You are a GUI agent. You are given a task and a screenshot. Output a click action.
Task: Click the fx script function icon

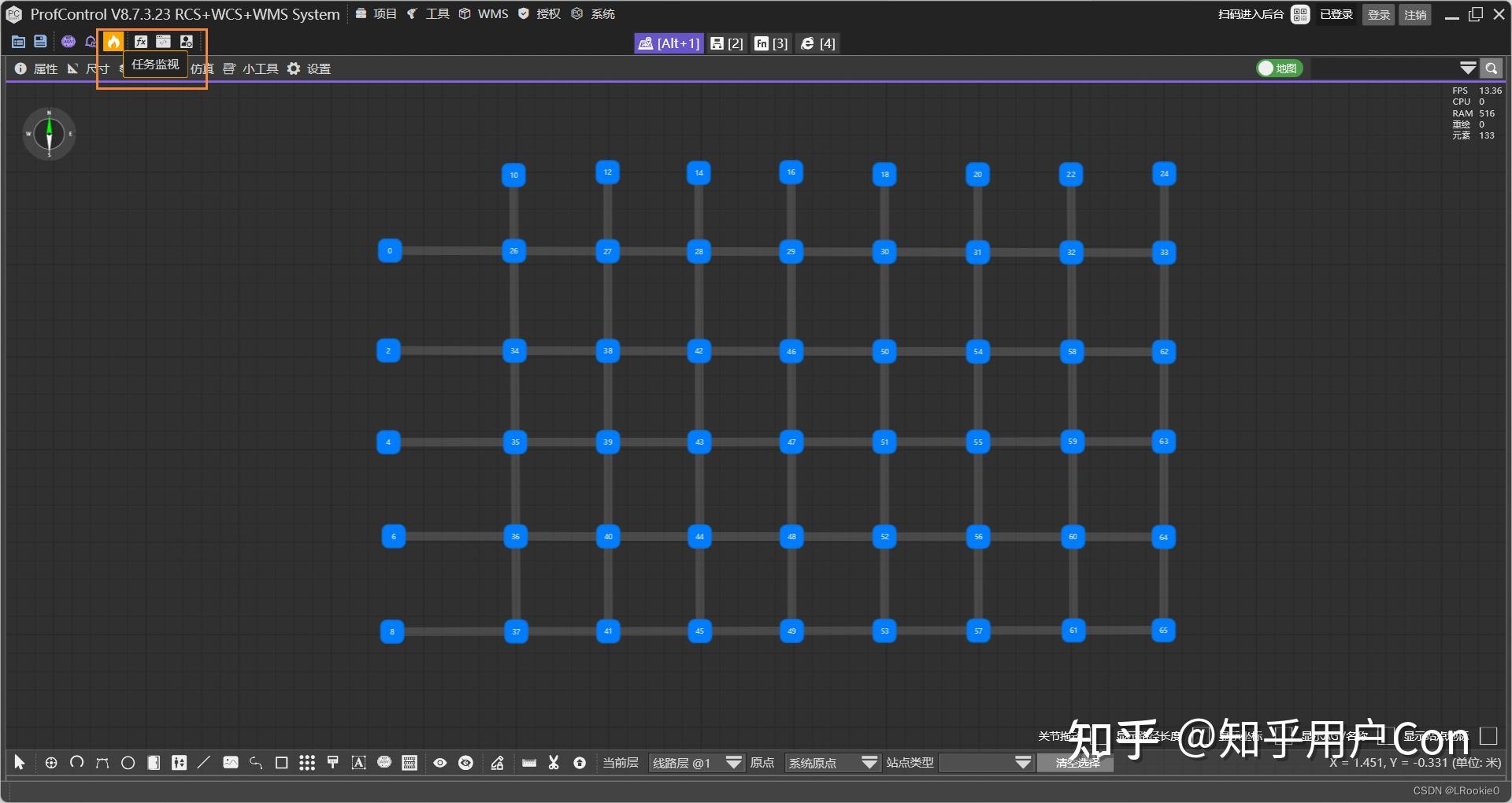point(141,42)
